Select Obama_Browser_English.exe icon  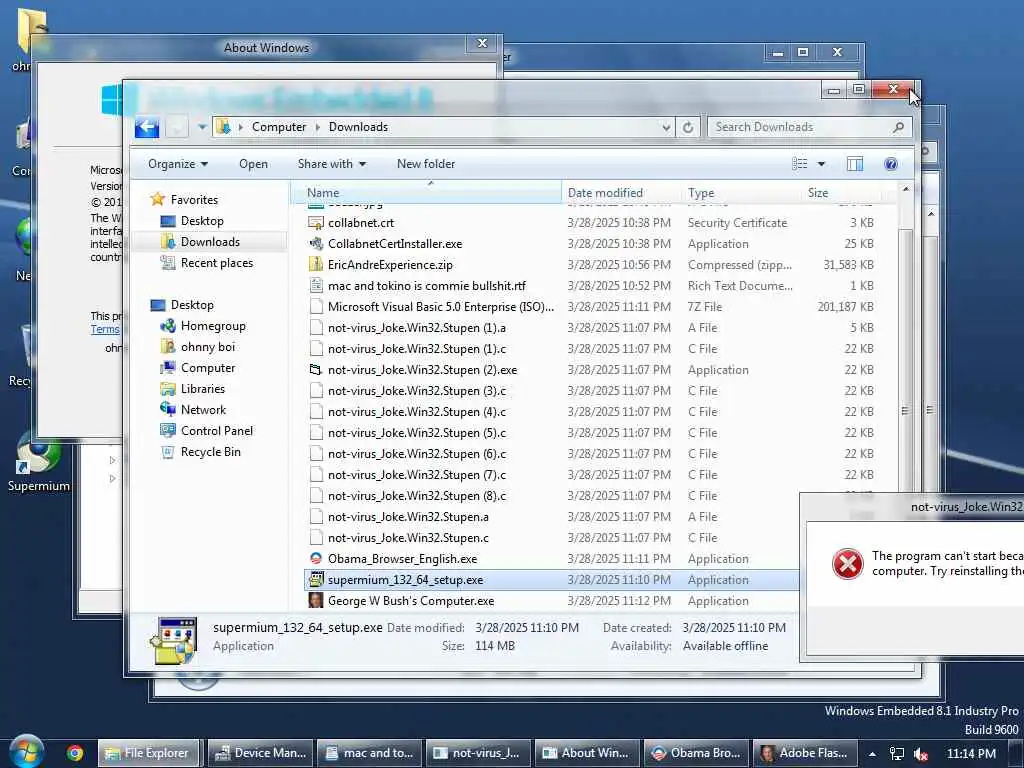point(316,558)
